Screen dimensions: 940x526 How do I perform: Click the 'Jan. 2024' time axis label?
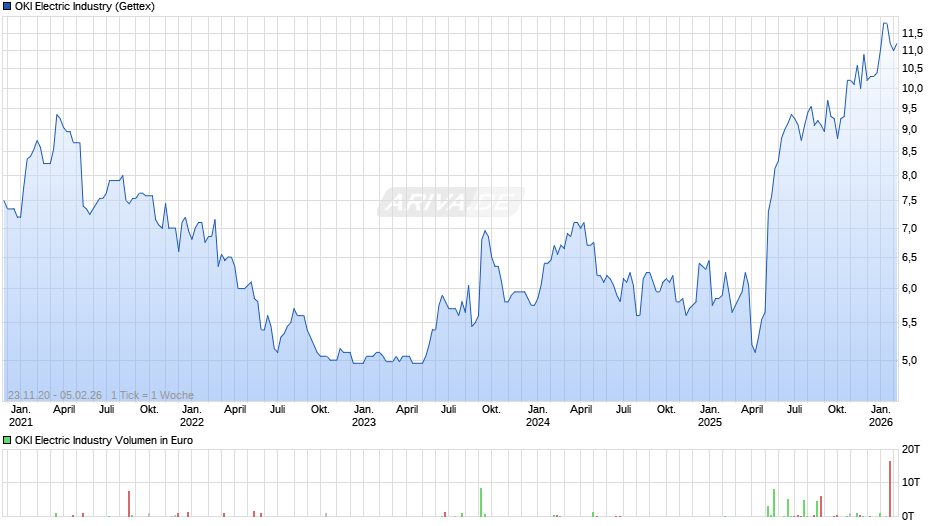click(538, 416)
